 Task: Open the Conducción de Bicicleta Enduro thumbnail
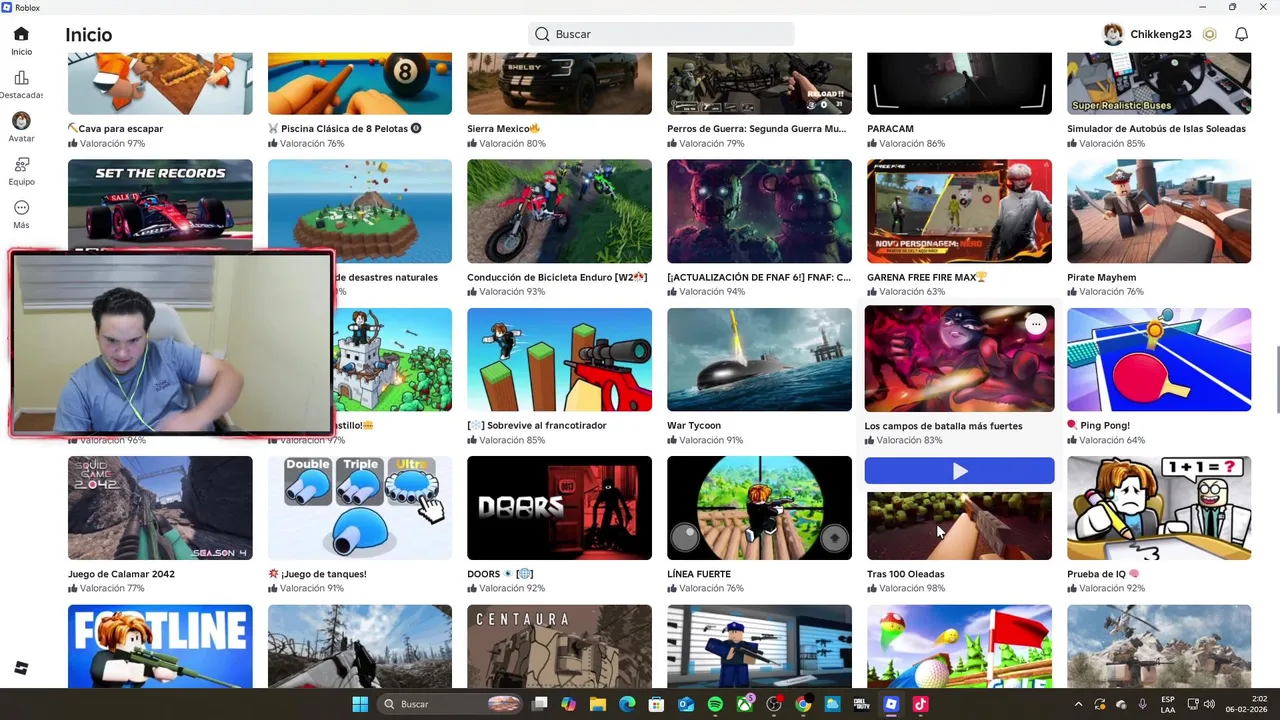click(559, 211)
